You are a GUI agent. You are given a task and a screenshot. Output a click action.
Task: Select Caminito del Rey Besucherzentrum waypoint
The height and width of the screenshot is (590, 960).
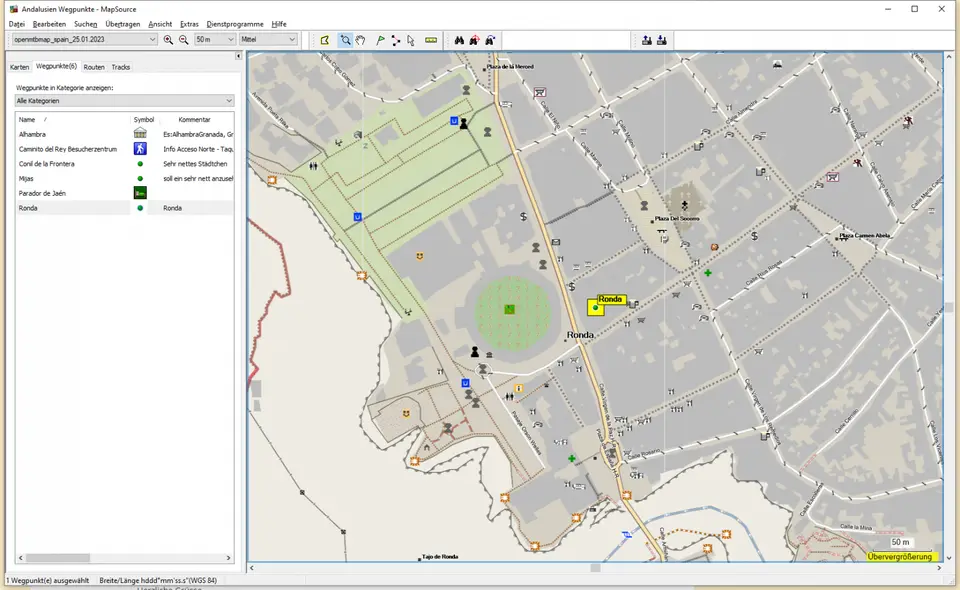(x=125, y=149)
